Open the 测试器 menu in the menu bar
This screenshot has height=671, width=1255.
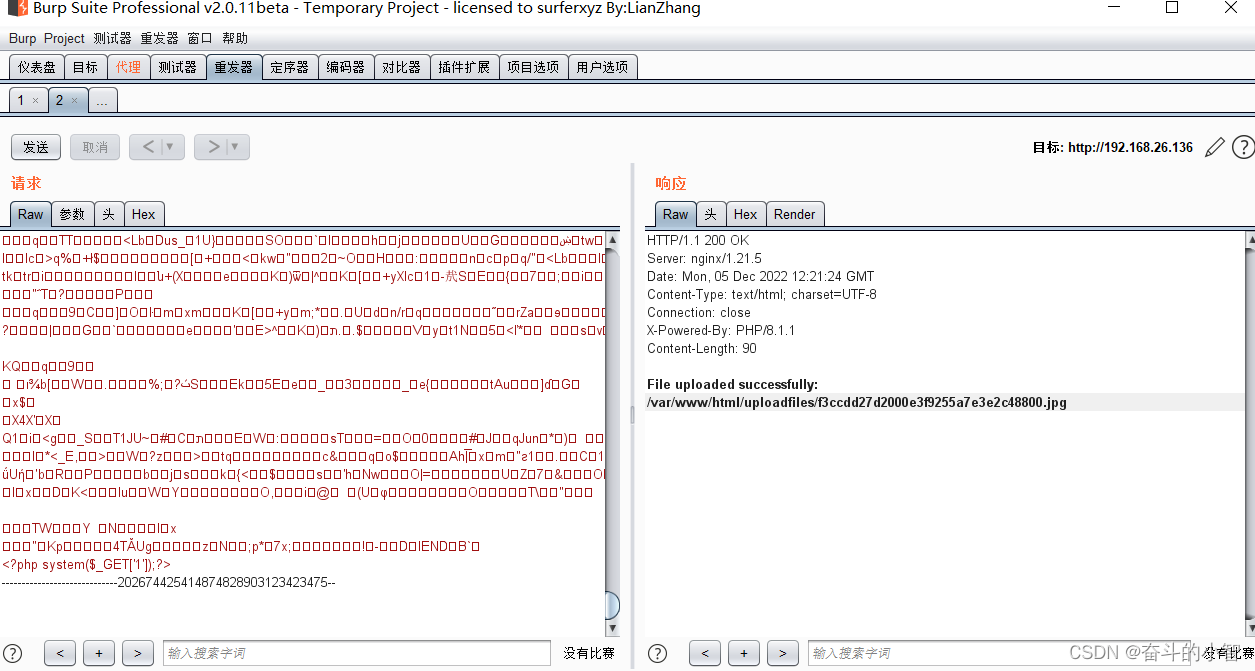[112, 38]
